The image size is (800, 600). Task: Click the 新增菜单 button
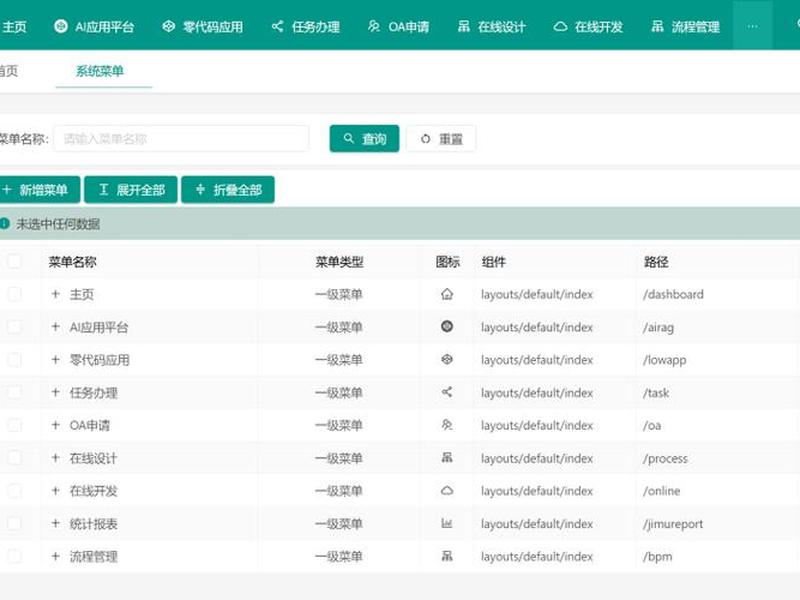[39, 190]
